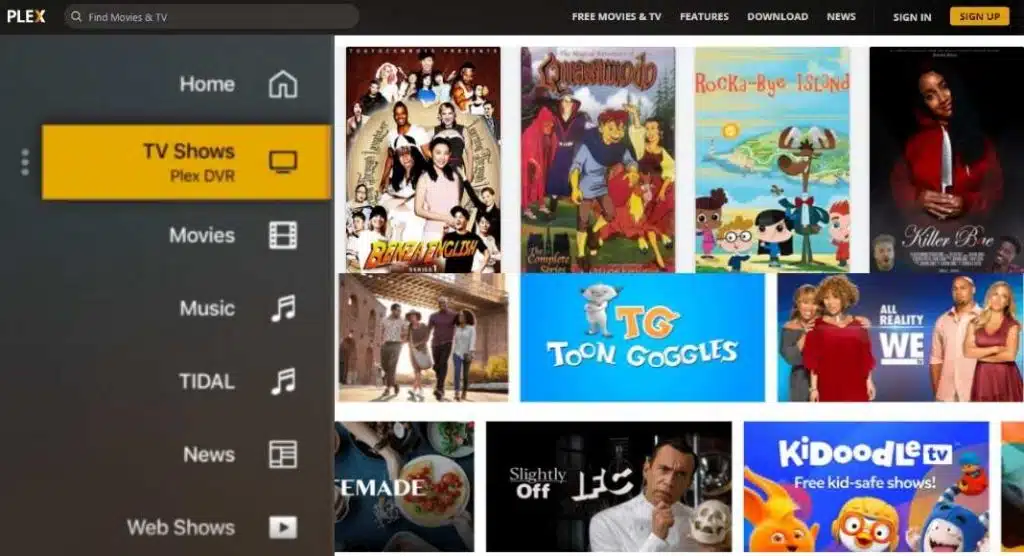
Task: Open Home in the sidebar
Action: (207, 84)
